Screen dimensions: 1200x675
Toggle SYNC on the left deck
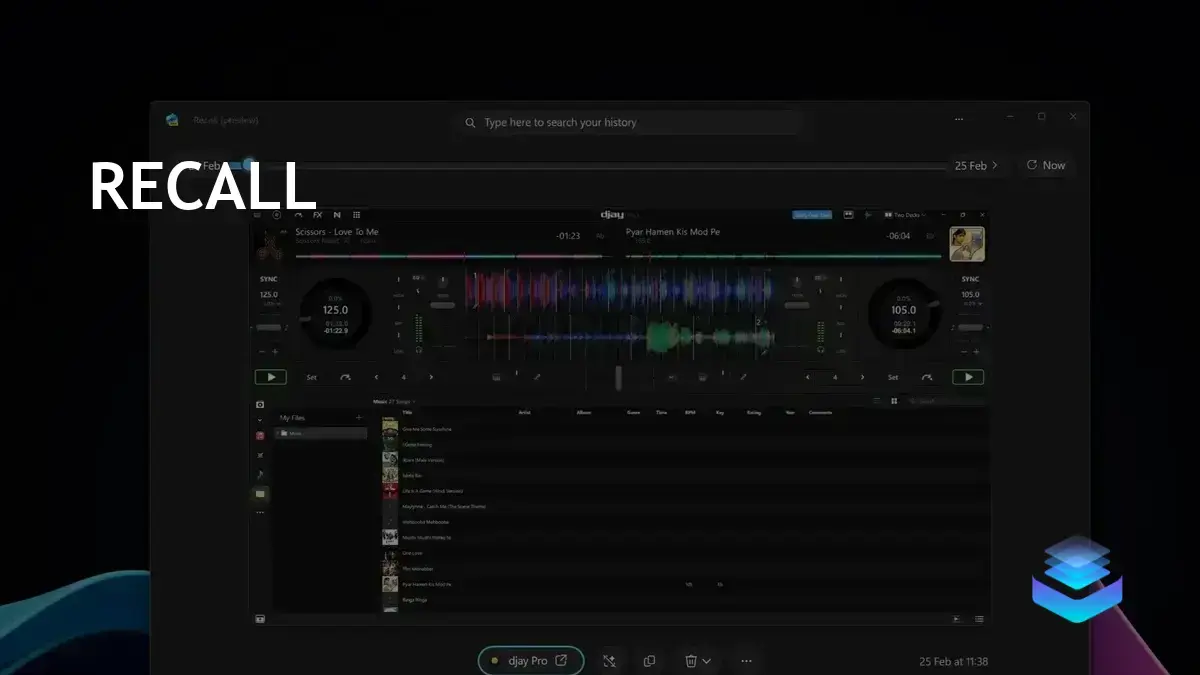pyautogui.click(x=269, y=279)
